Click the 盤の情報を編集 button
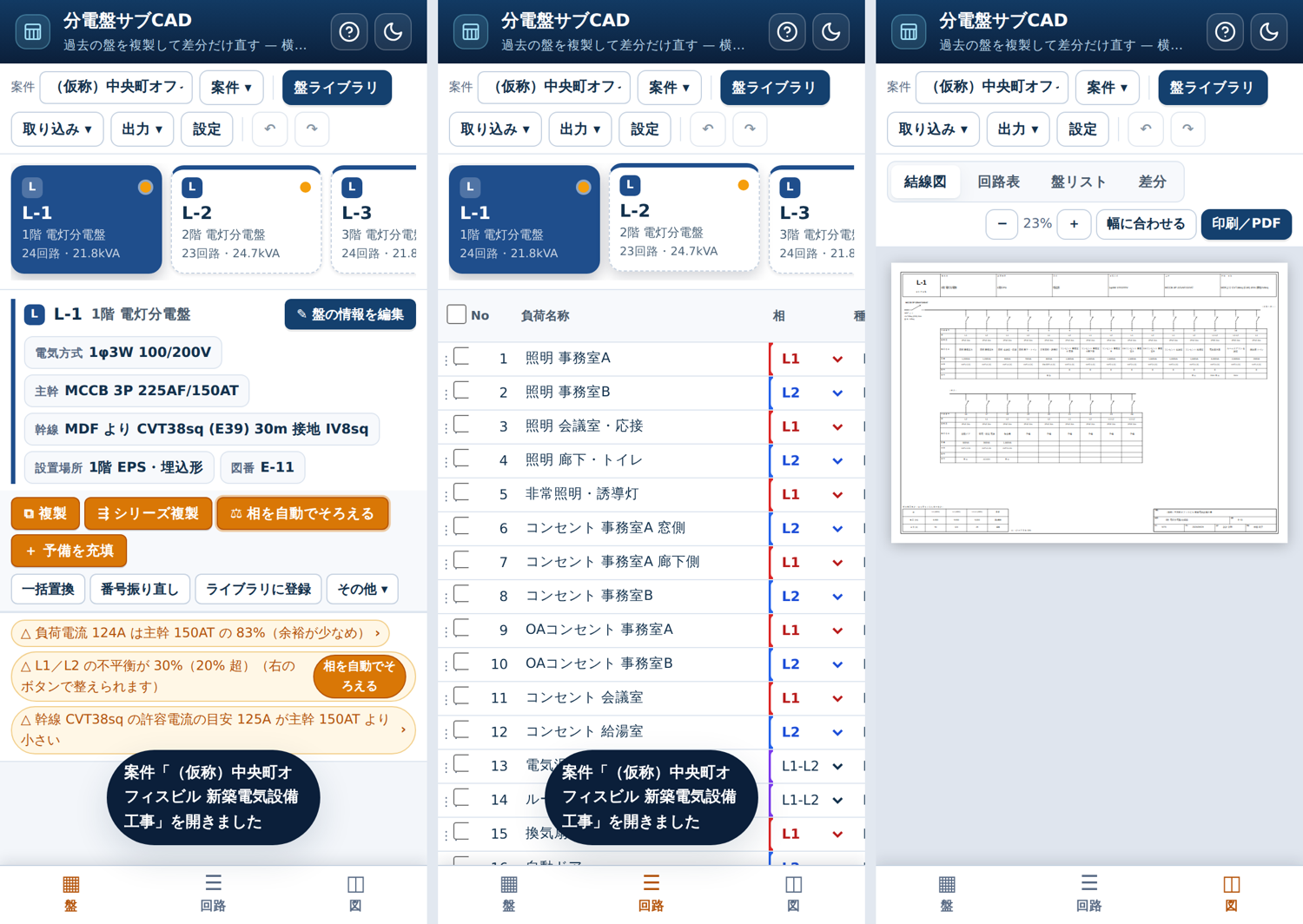This screenshot has width=1303, height=924. [350, 314]
